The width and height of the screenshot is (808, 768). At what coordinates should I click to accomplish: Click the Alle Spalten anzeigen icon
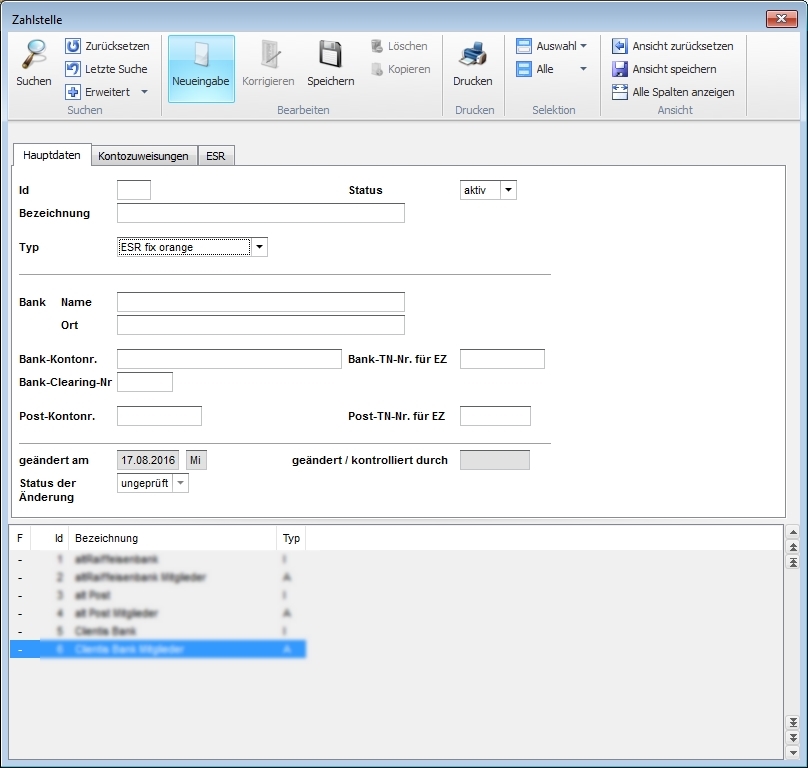tap(619, 92)
